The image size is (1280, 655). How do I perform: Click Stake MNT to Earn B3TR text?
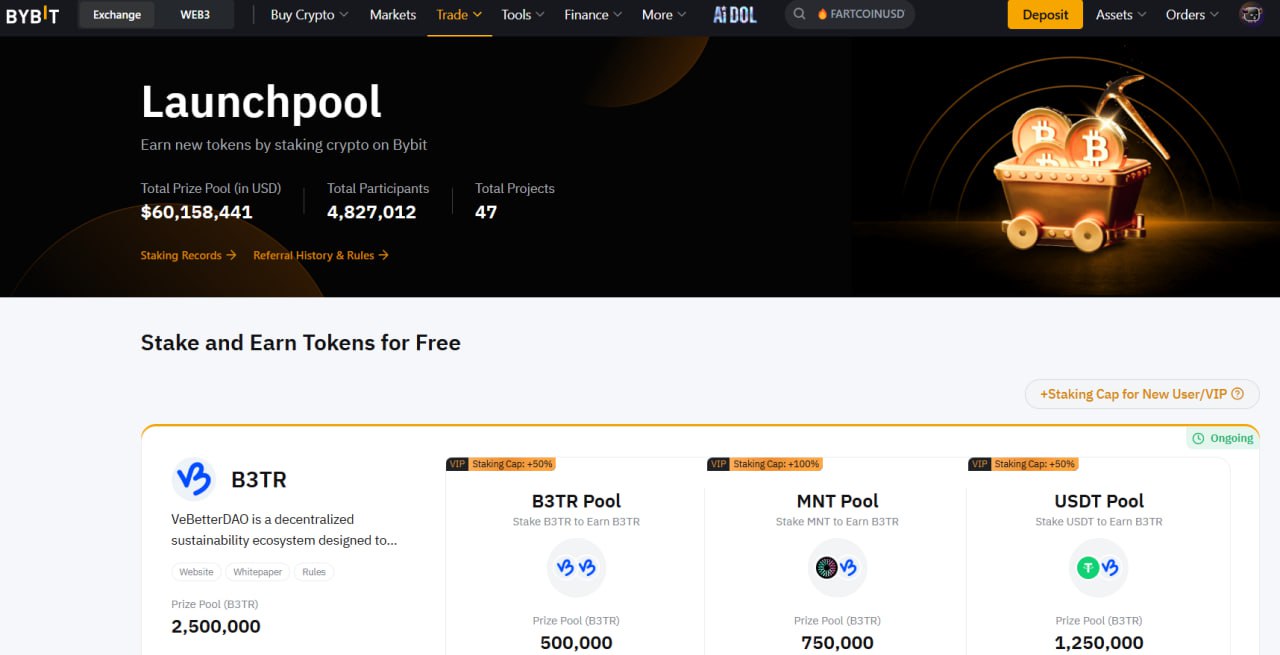[x=837, y=521]
